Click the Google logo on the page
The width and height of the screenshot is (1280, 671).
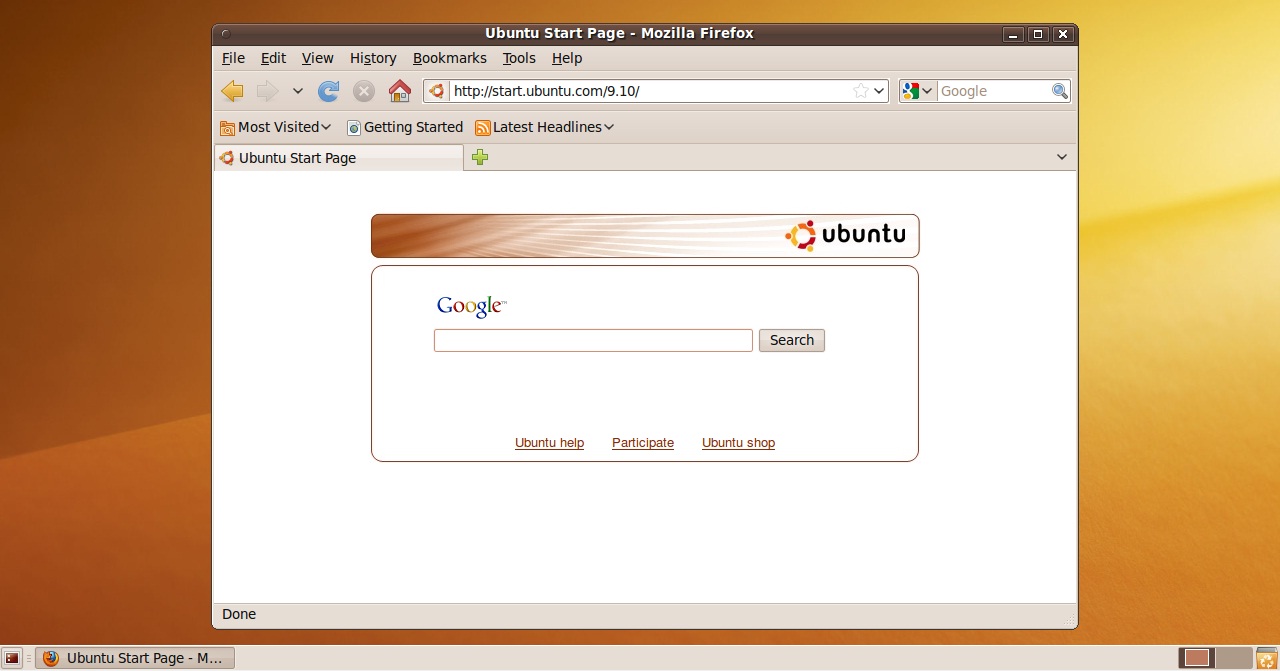[471, 306]
